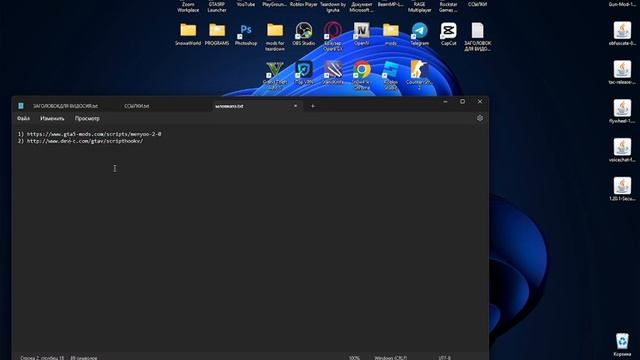
Task: Open the mods folder on desktop
Action: 391,33
